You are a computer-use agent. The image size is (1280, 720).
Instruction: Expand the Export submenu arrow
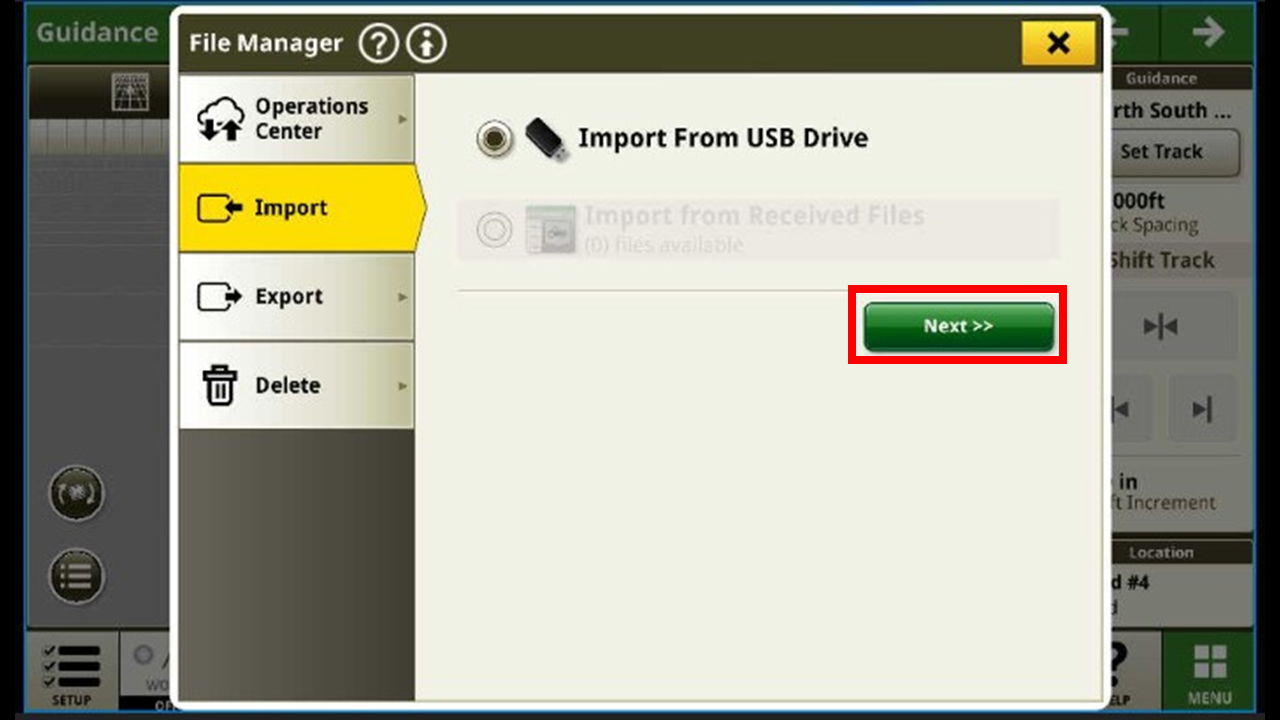pyautogui.click(x=403, y=297)
